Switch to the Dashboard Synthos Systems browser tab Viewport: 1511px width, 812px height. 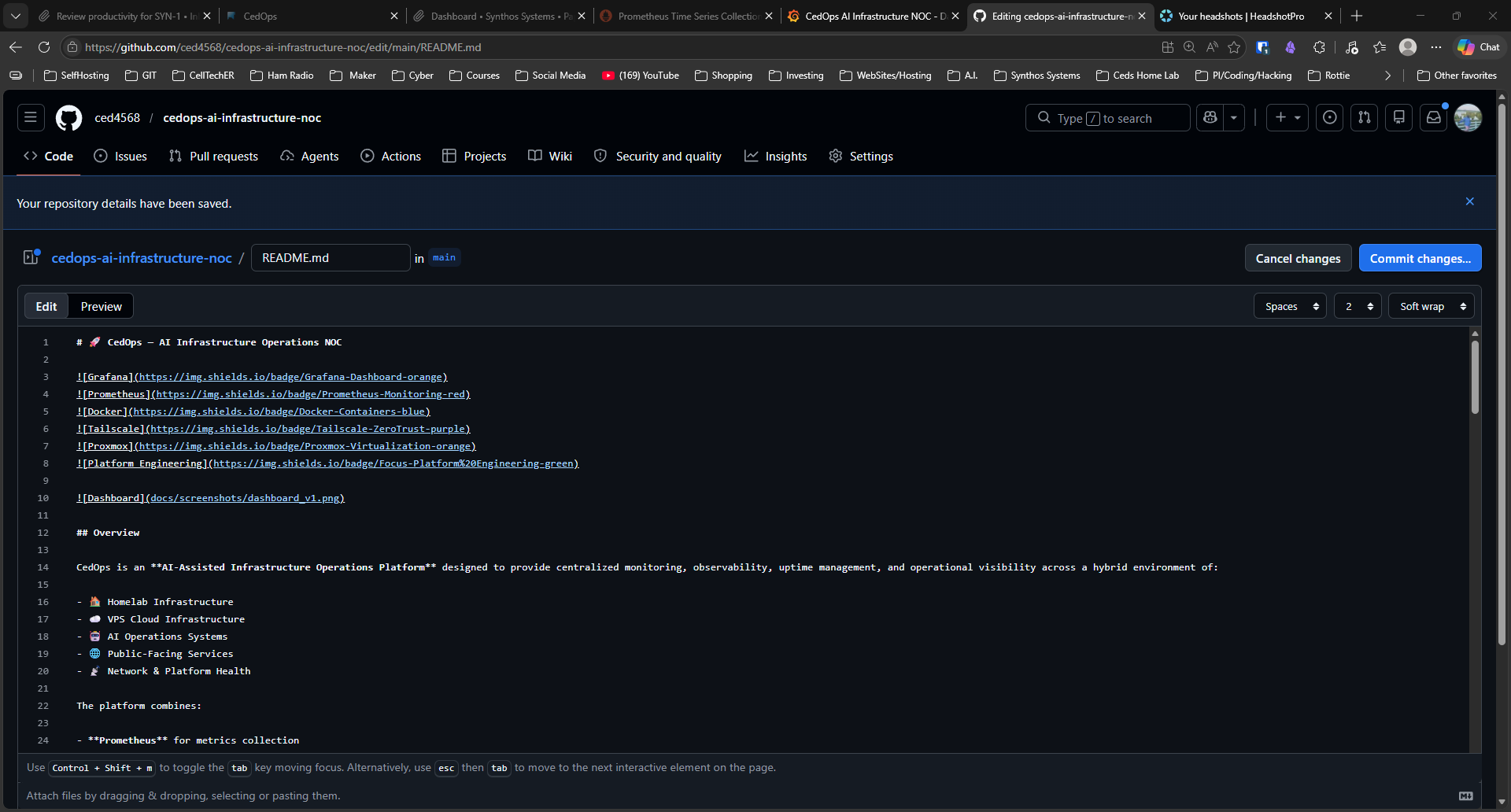tap(500, 16)
